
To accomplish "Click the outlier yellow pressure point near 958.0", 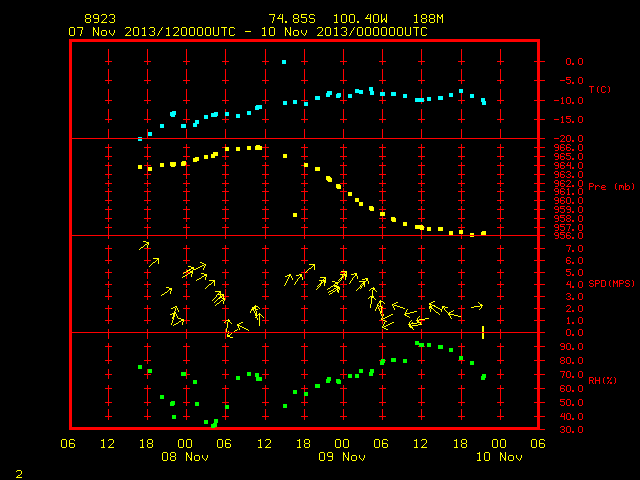I will tap(295, 215).
